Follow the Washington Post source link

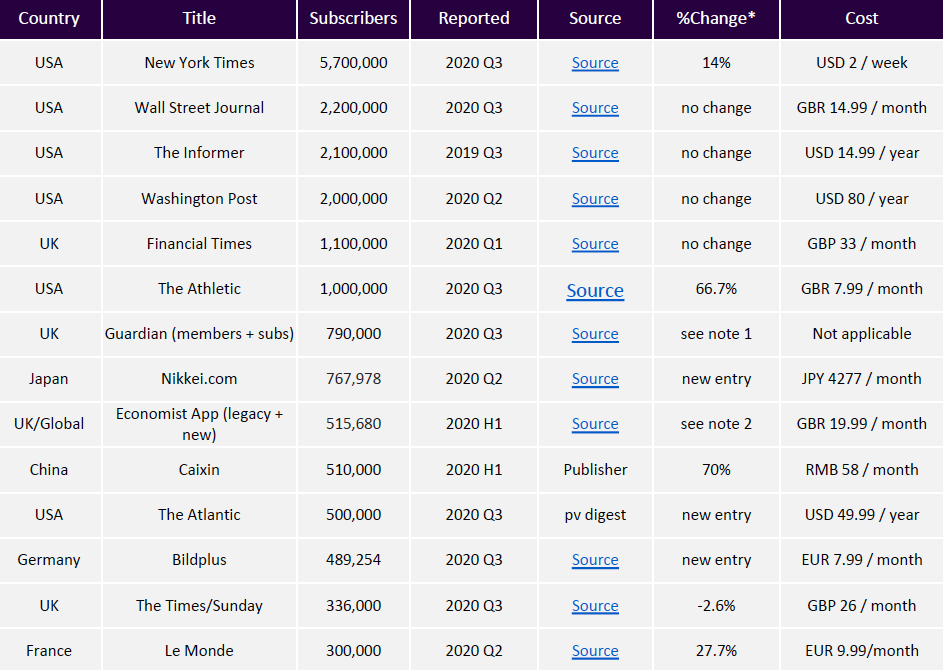[x=595, y=199]
